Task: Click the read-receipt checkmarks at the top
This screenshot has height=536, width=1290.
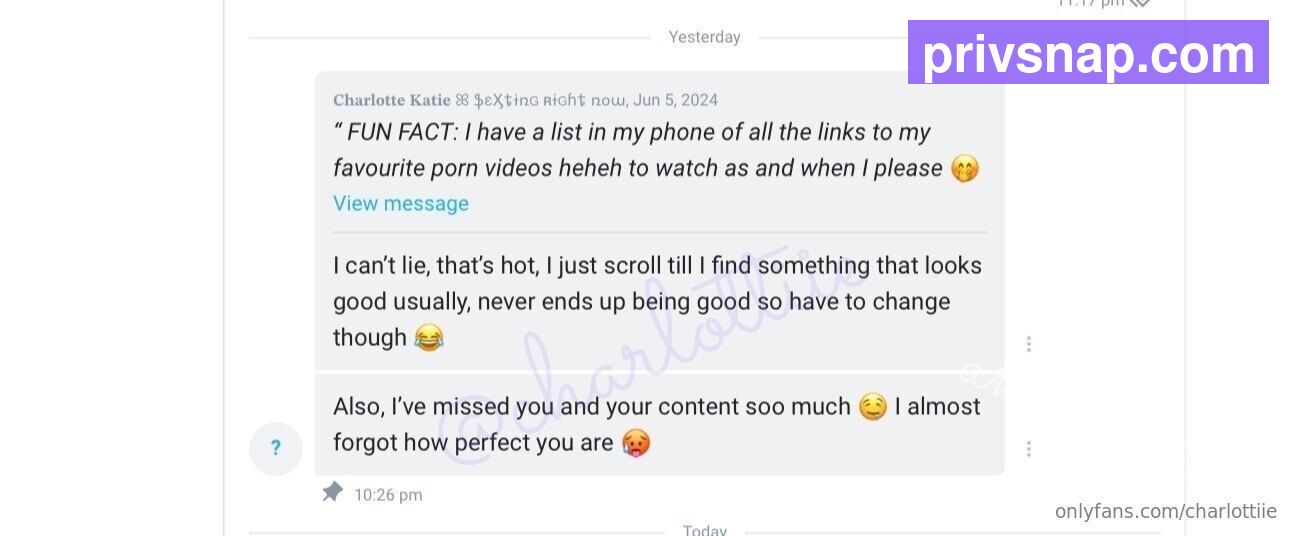Action: pos(1139,3)
